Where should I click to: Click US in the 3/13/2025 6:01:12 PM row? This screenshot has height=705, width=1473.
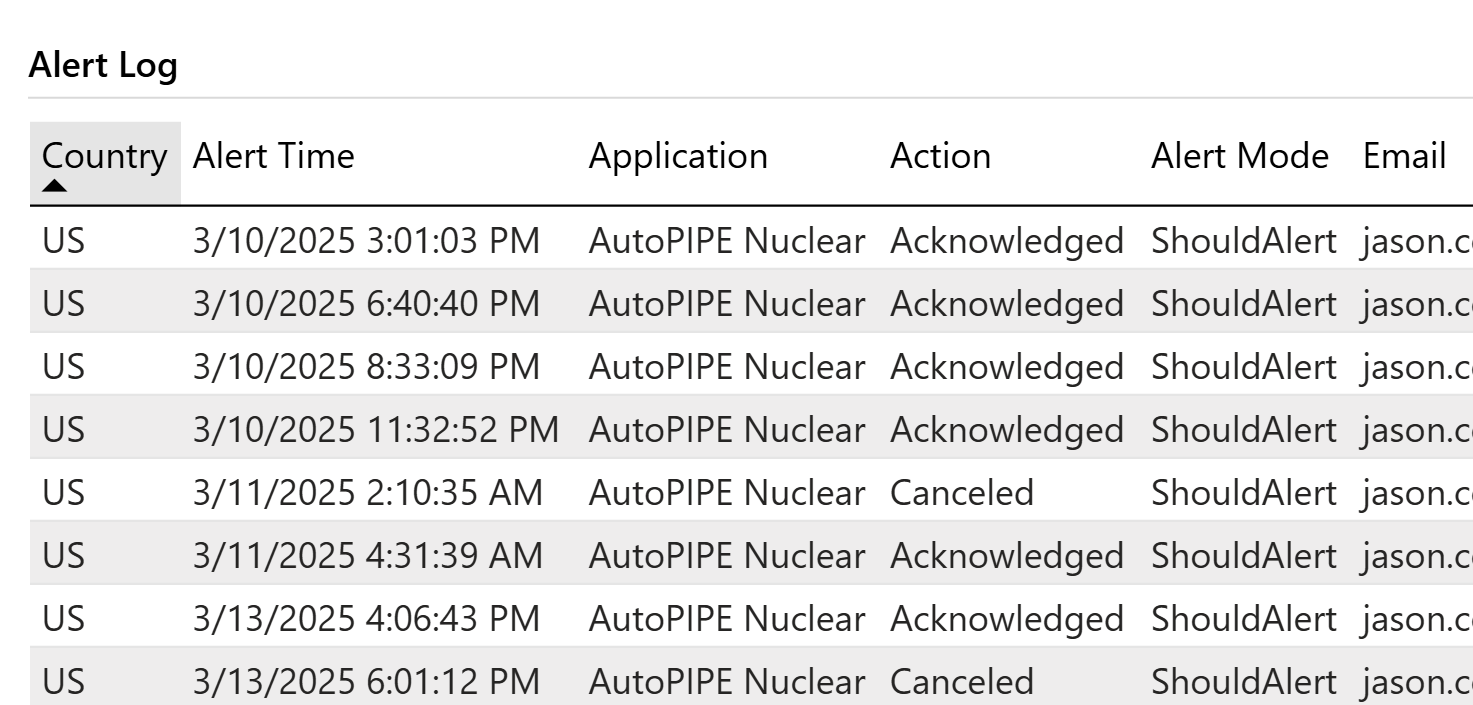(x=63, y=681)
